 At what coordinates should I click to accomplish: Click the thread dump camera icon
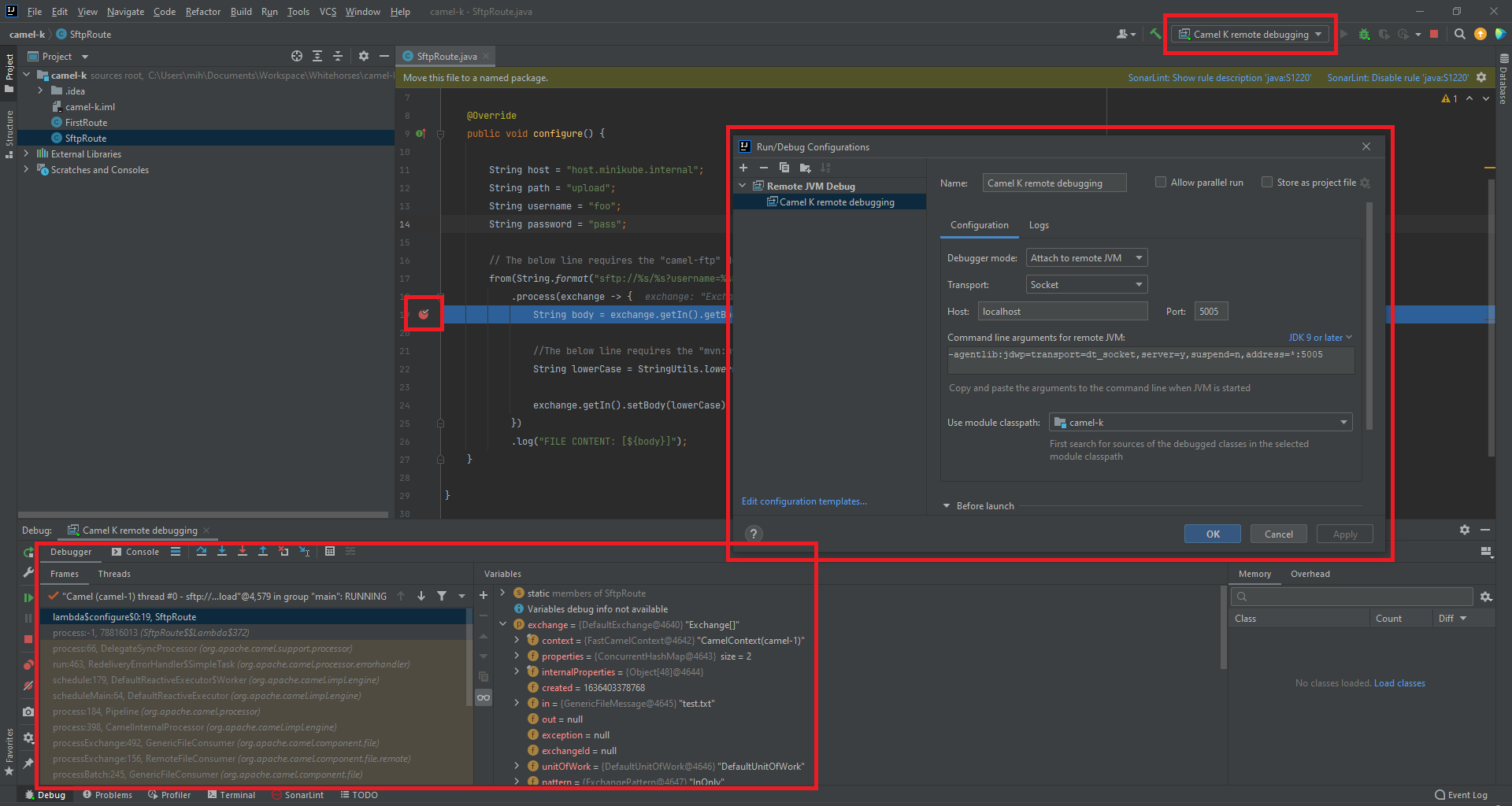click(x=28, y=712)
